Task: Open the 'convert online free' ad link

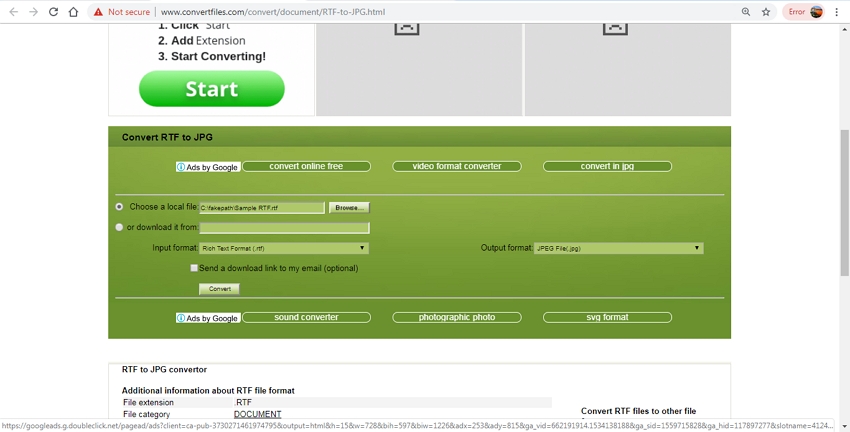Action: (x=306, y=166)
